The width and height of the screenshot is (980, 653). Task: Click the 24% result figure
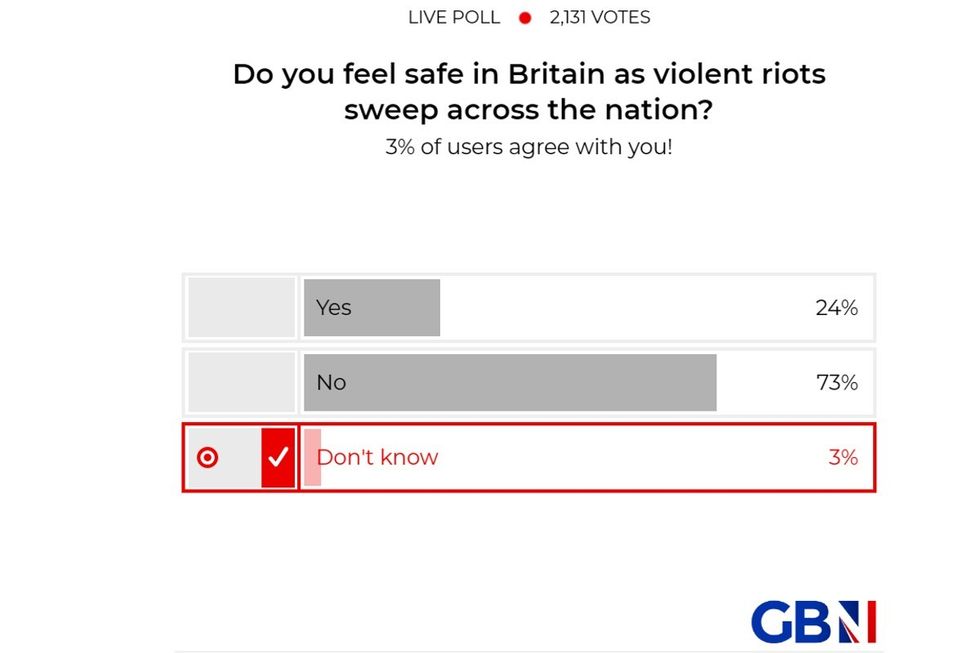click(836, 308)
